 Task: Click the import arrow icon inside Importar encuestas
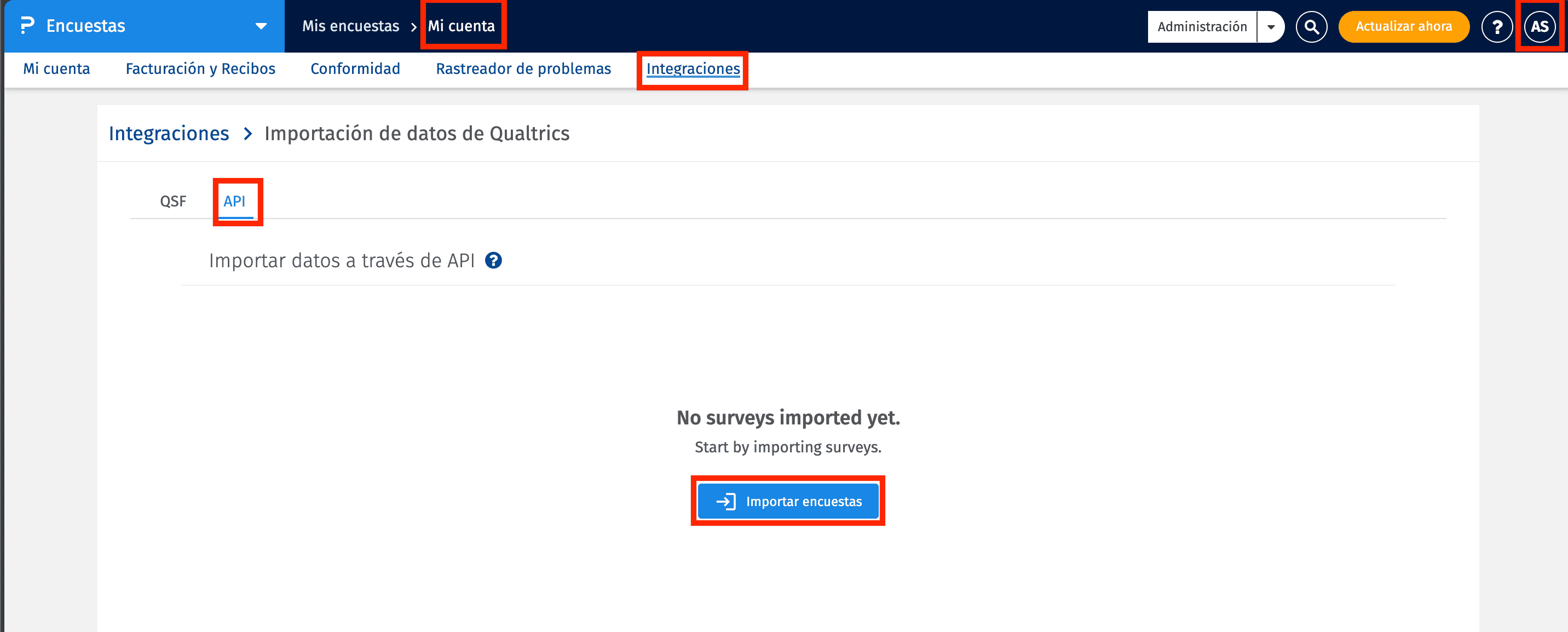click(725, 501)
